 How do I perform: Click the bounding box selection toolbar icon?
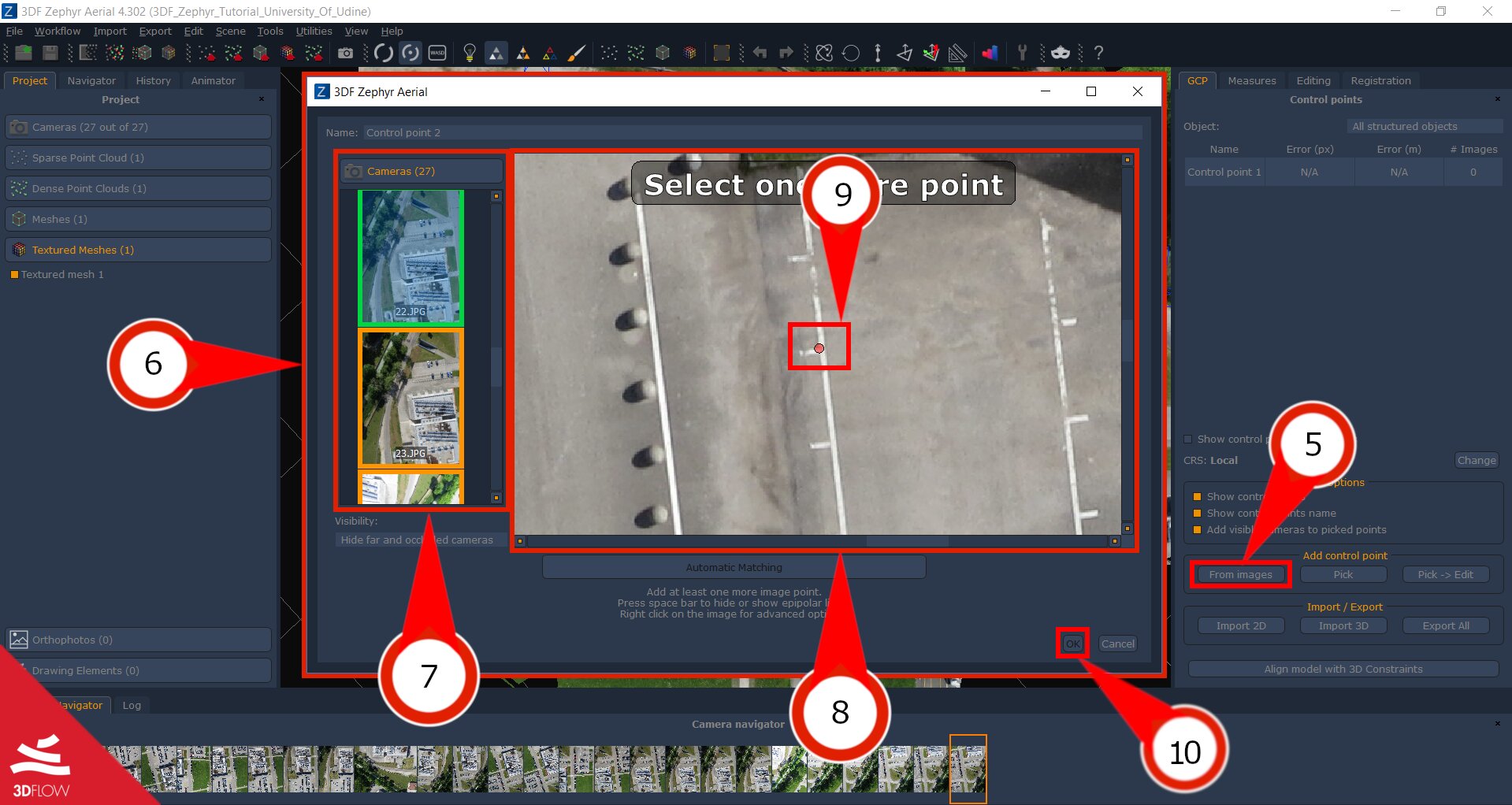click(721, 53)
